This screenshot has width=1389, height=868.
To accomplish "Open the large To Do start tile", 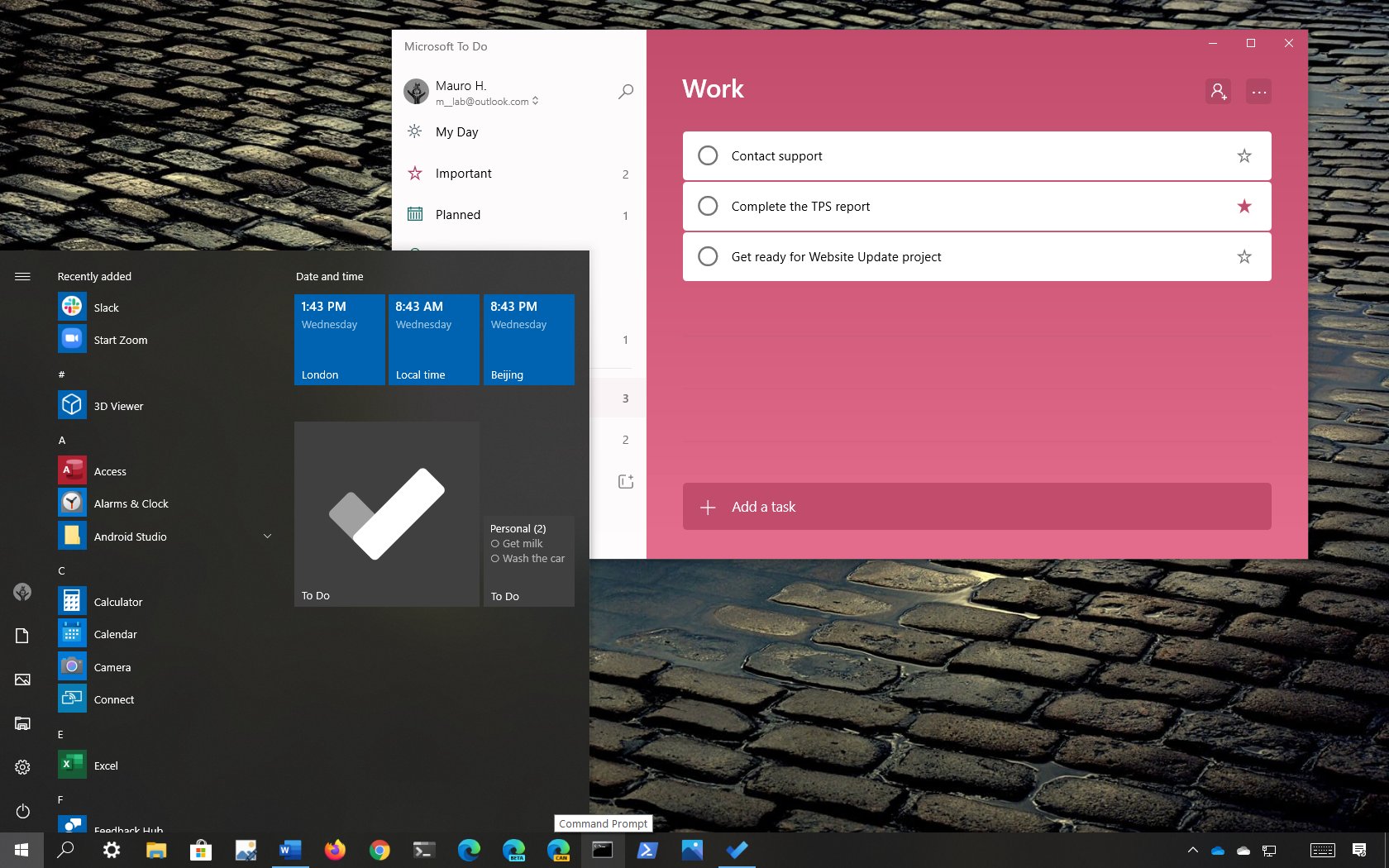I will 387,514.
